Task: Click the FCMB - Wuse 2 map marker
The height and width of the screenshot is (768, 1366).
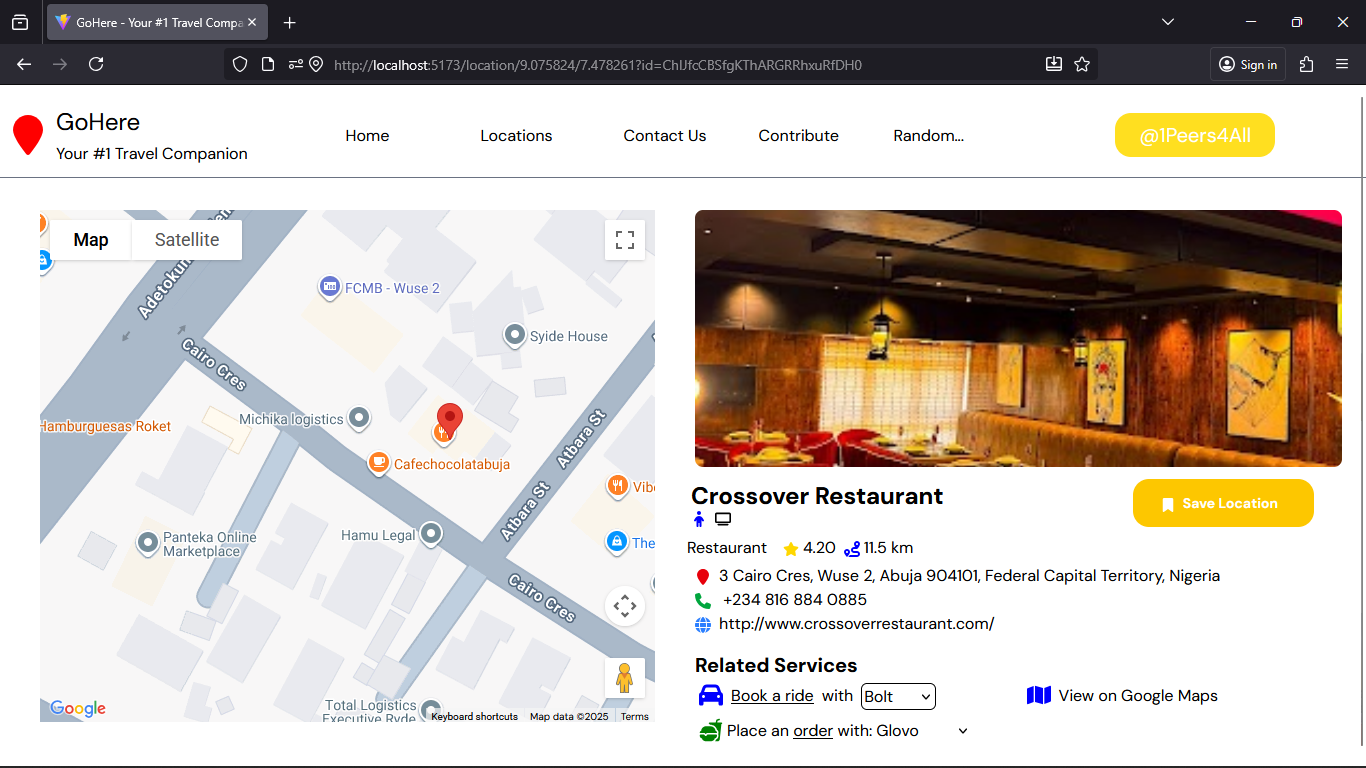Action: (x=329, y=288)
